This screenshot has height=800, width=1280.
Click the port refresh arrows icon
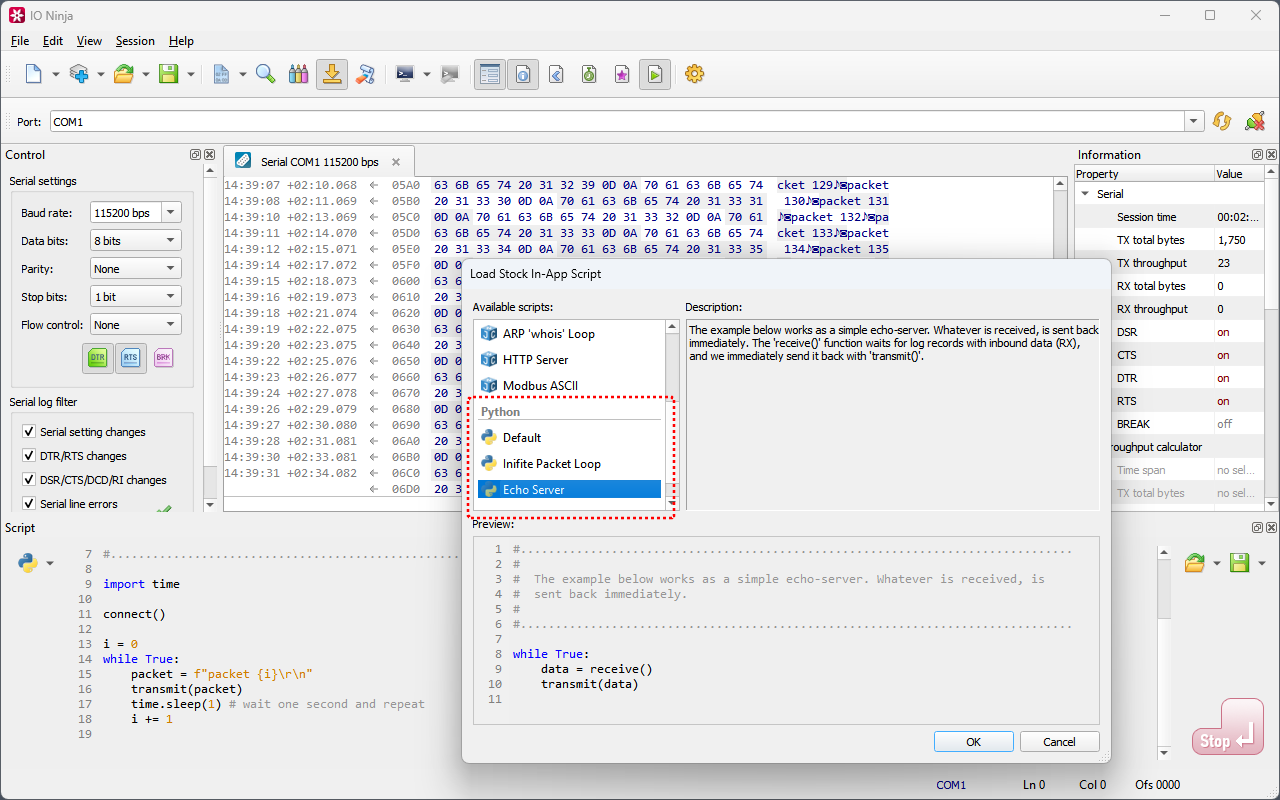(x=1221, y=121)
